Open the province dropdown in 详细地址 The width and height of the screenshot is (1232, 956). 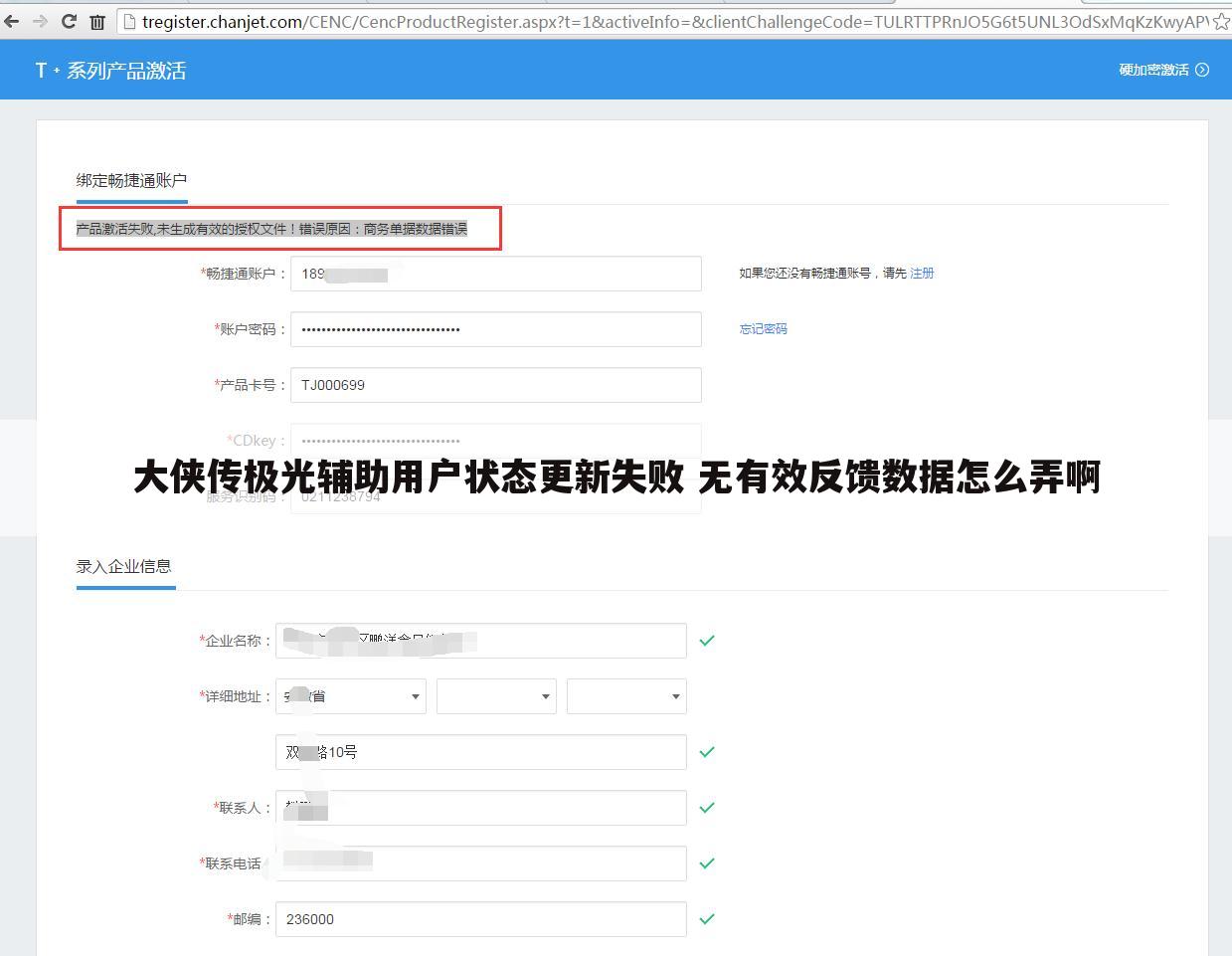click(x=351, y=696)
